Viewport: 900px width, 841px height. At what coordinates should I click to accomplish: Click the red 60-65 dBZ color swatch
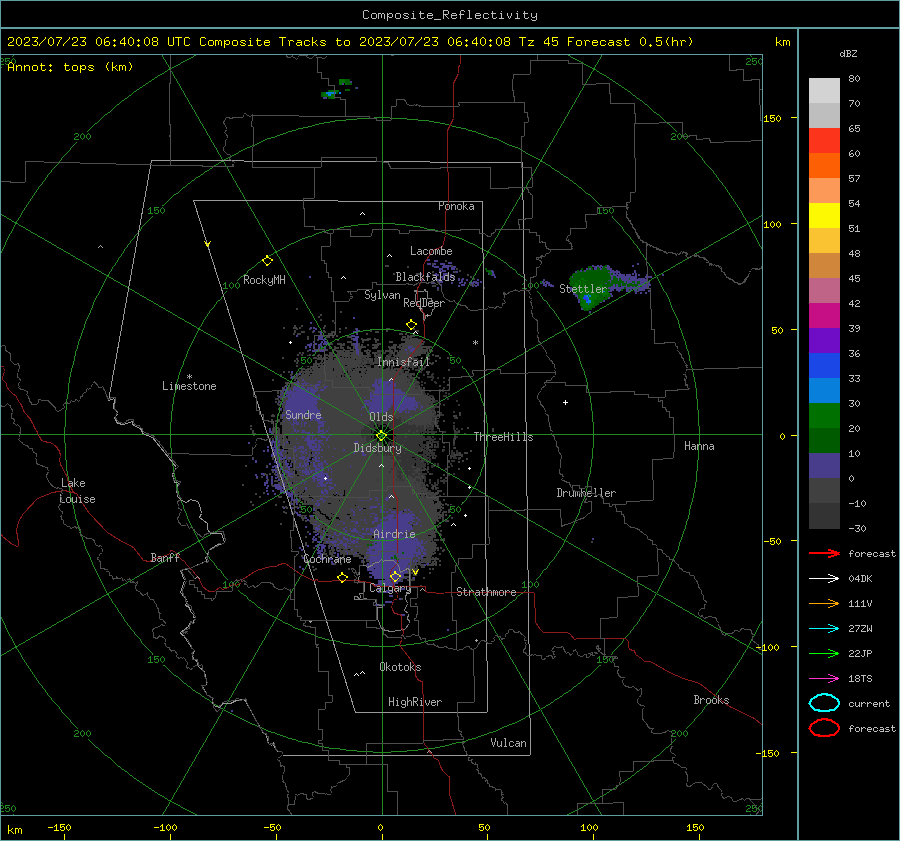coord(824,141)
